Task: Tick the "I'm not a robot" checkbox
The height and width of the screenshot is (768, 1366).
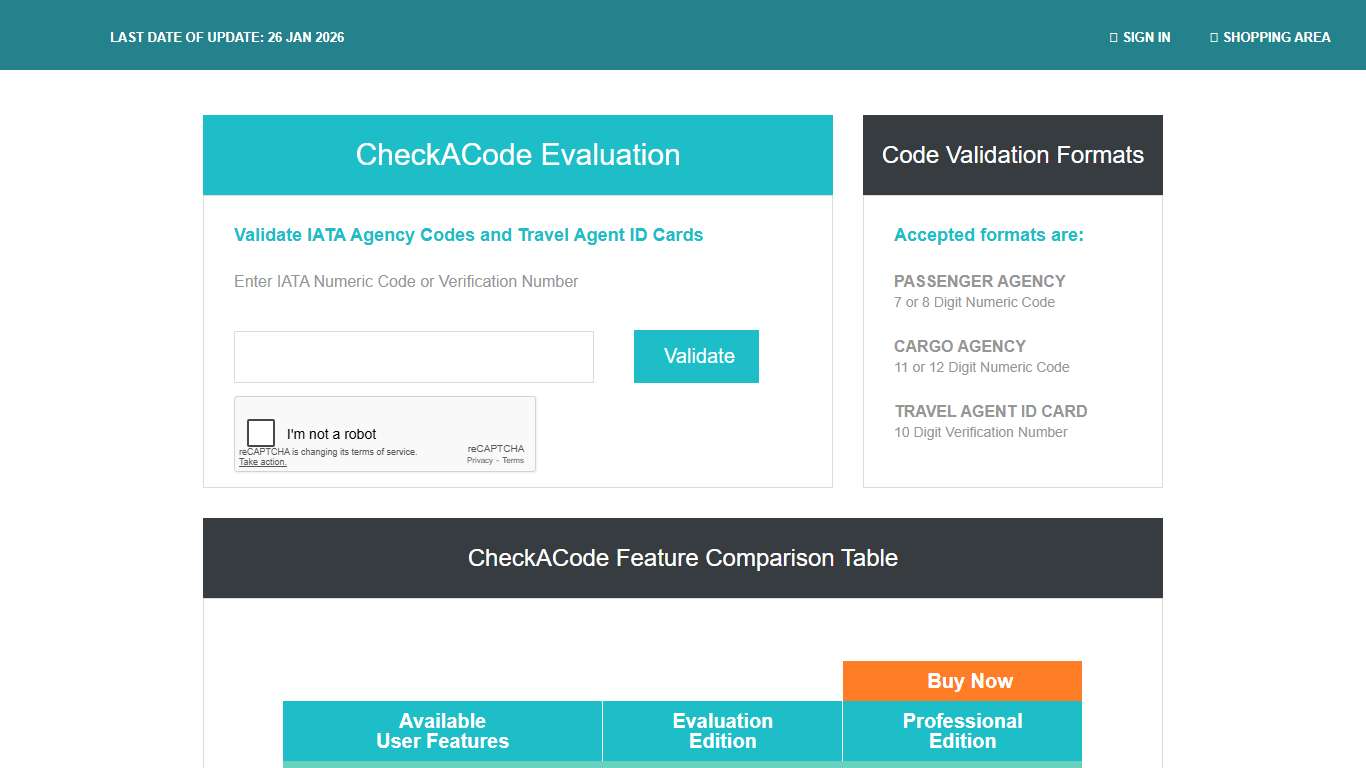Action: point(261,433)
